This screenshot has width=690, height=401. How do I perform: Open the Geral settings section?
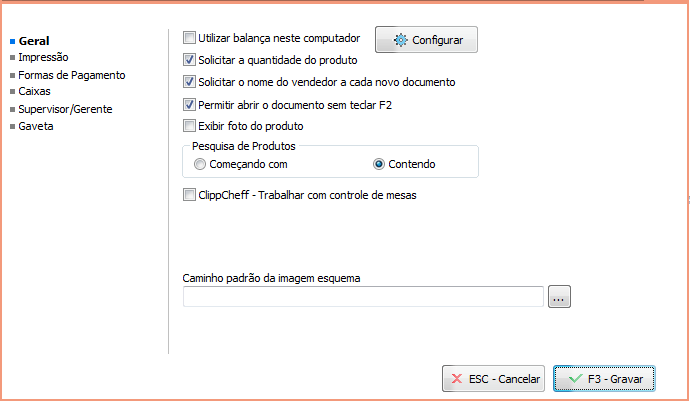pyautogui.click(x=34, y=41)
